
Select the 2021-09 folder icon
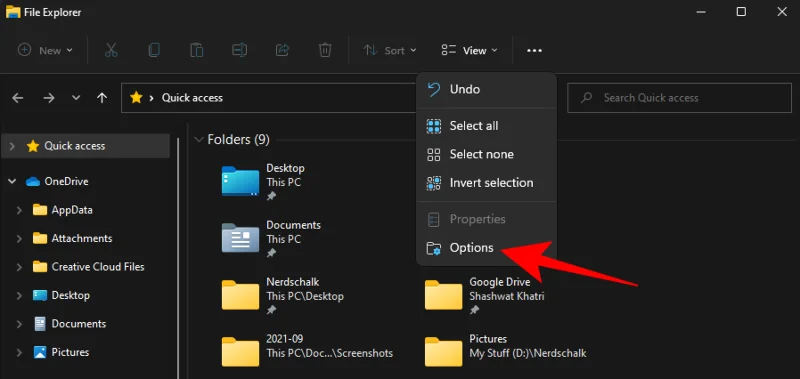(240, 352)
